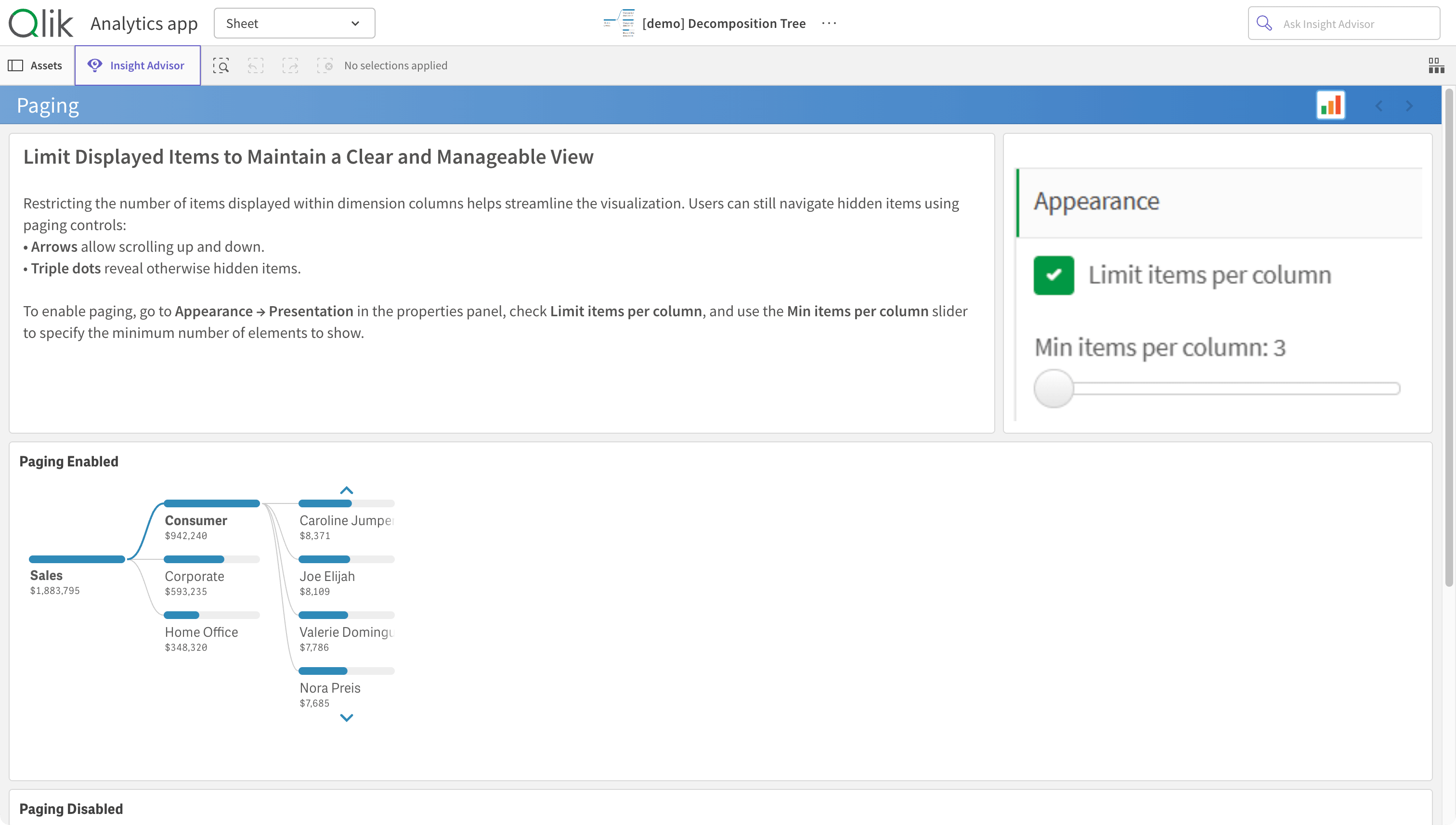Image resolution: width=1456 pixels, height=825 pixels.
Task: Click the step forward selection icon
Action: click(x=290, y=66)
